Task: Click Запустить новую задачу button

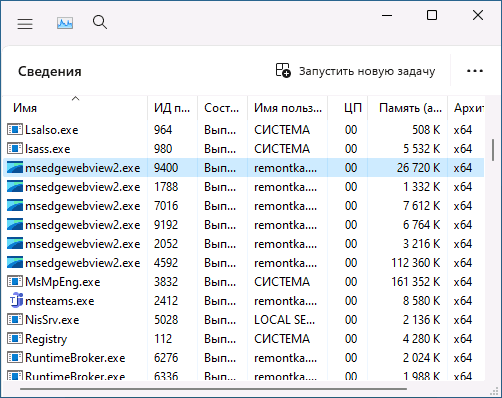Action: coord(355,71)
